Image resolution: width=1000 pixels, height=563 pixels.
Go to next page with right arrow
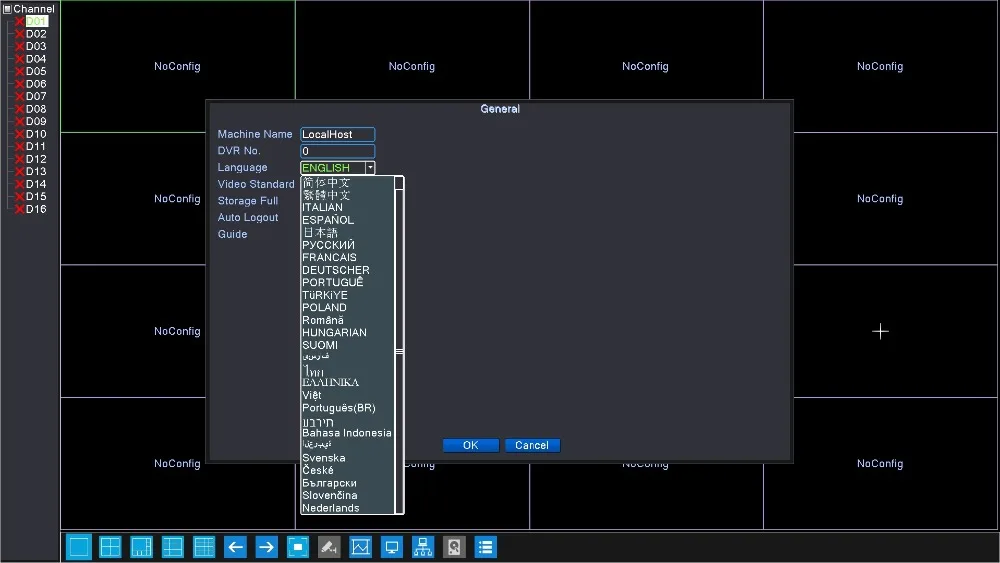point(267,547)
